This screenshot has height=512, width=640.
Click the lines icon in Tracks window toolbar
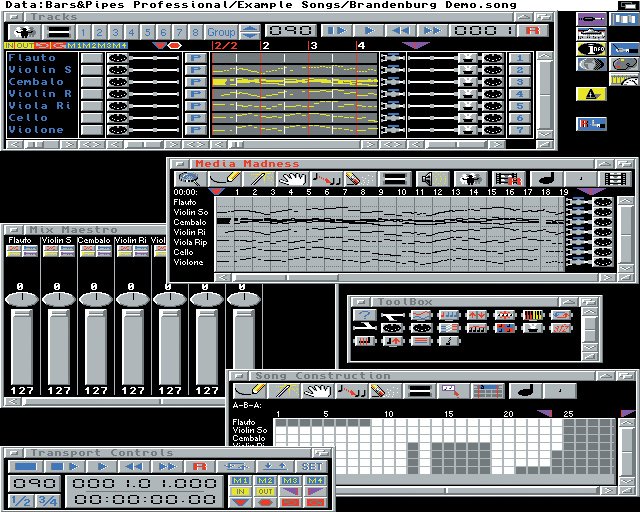tap(59, 32)
